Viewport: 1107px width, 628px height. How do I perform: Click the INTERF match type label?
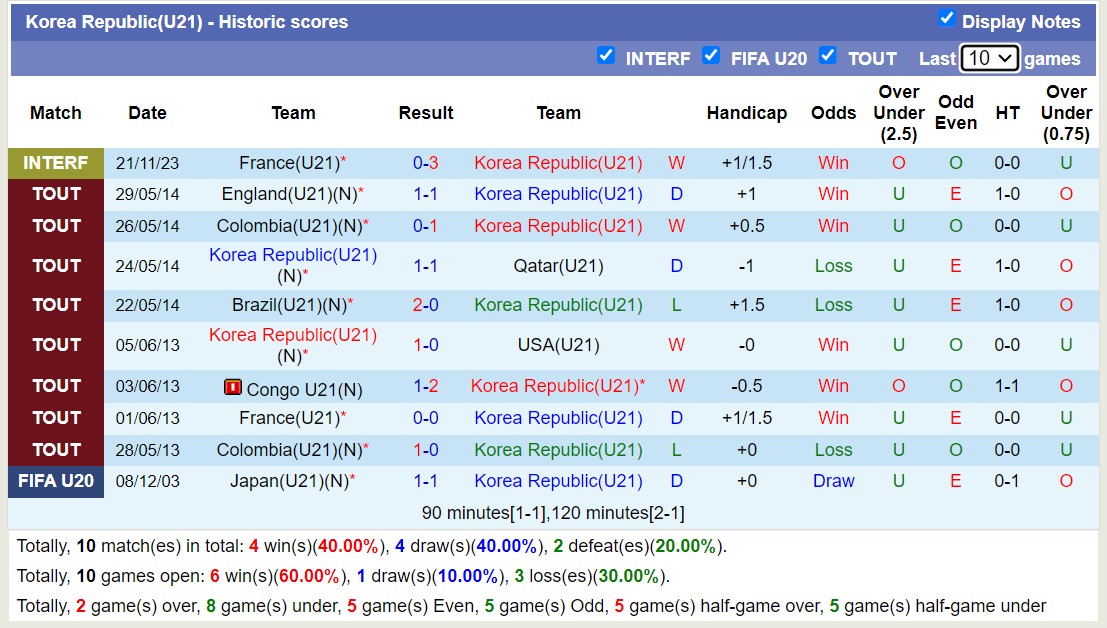[56, 163]
